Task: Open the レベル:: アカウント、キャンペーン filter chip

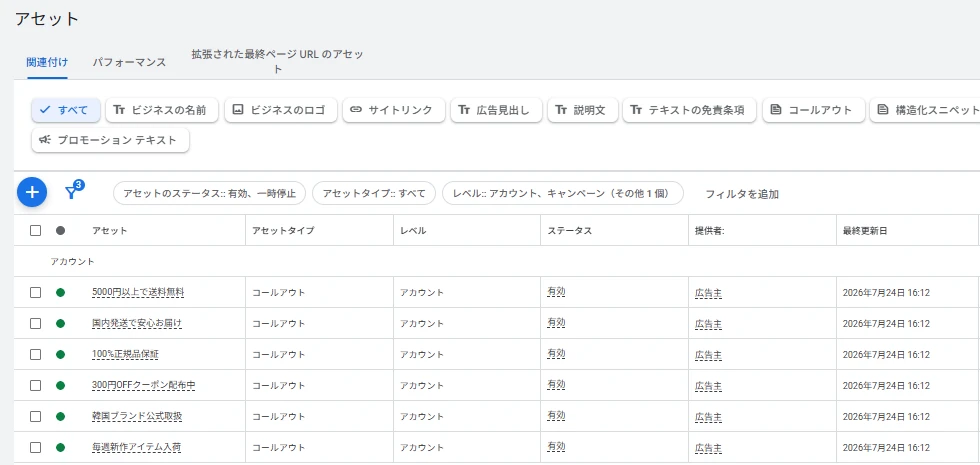Action: pyautogui.click(x=562, y=194)
